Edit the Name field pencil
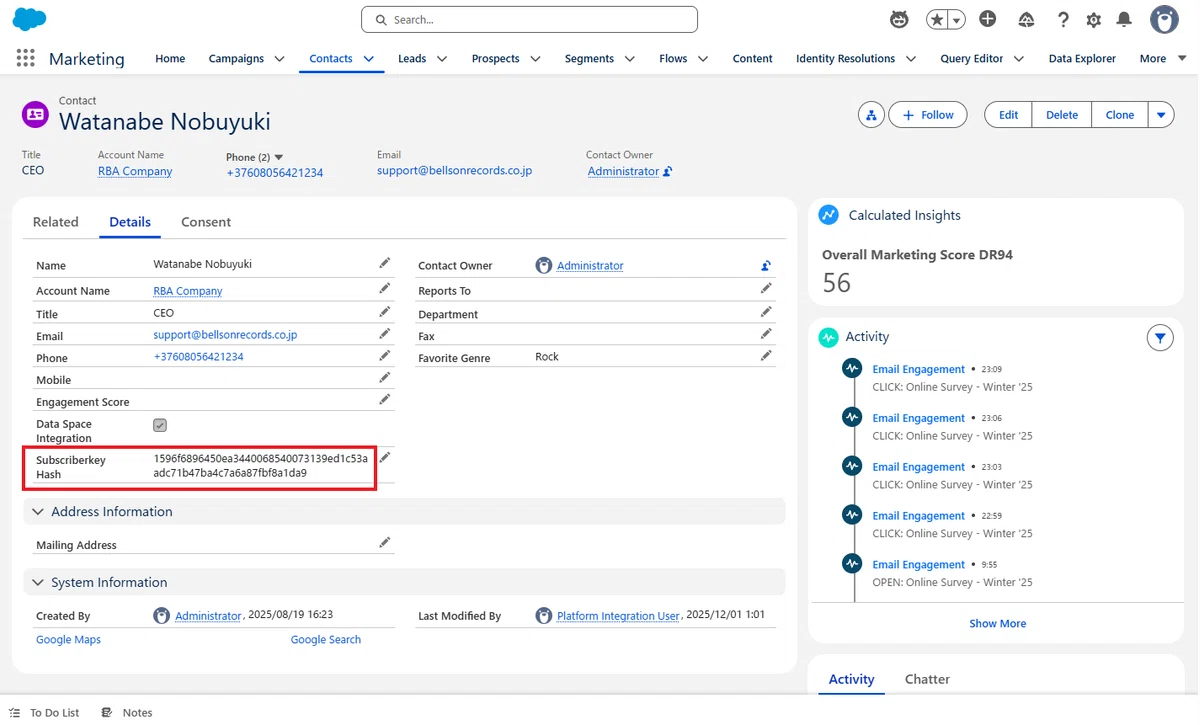The image size is (1200, 725). (384, 263)
